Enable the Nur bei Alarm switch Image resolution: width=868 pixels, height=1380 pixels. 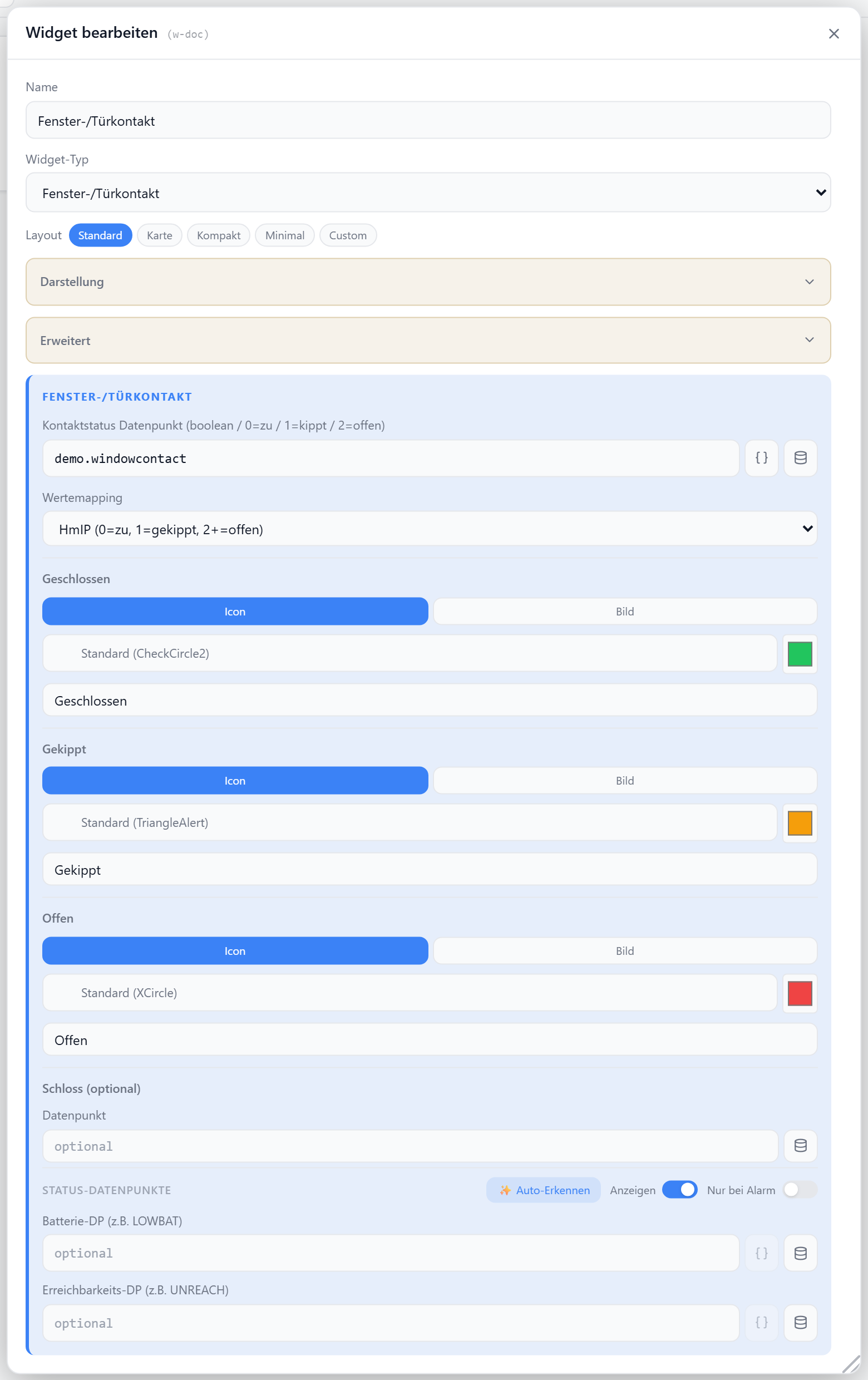[800, 1190]
